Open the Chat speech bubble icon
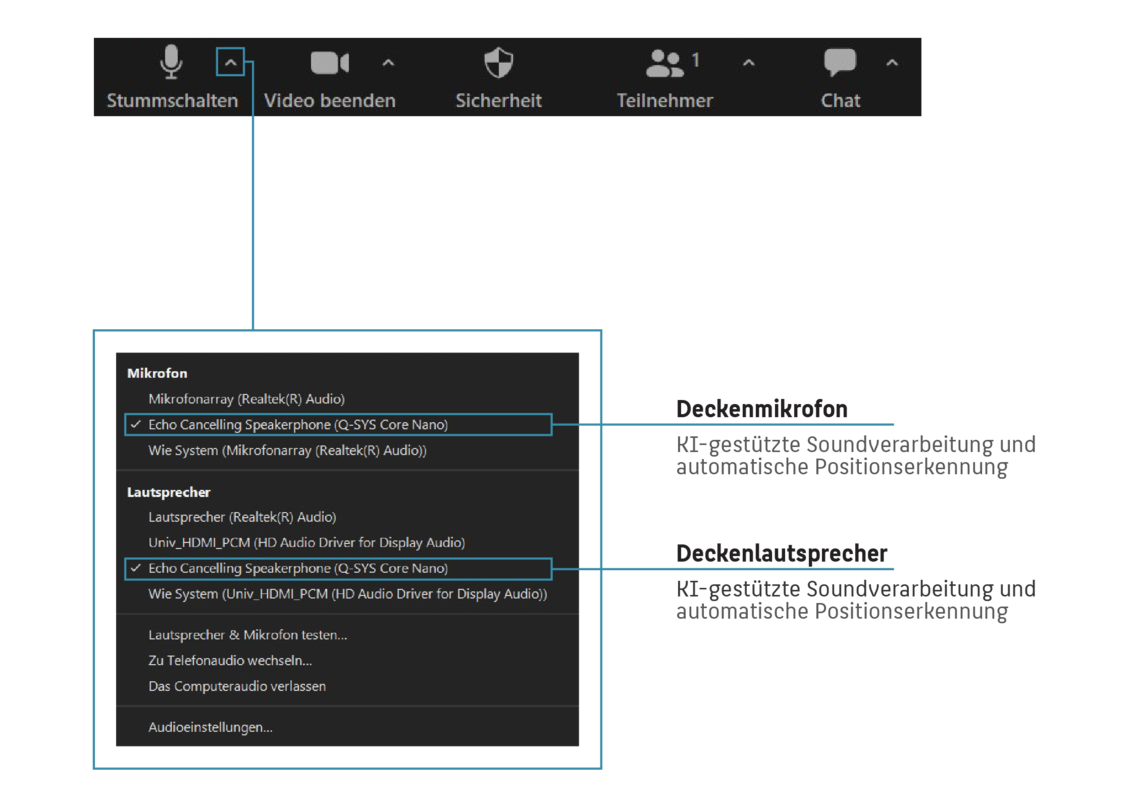1136x800 pixels. click(x=840, y=63)
